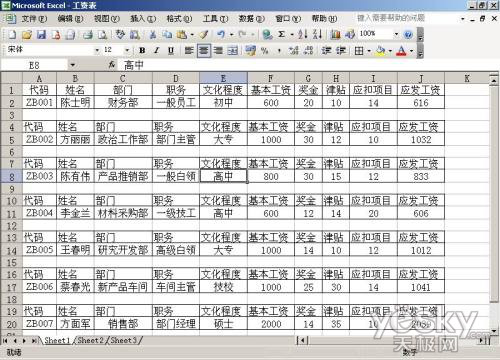Apply the yellow Fill Color bucket
The image size is (500, 360).
pos(380,51)
